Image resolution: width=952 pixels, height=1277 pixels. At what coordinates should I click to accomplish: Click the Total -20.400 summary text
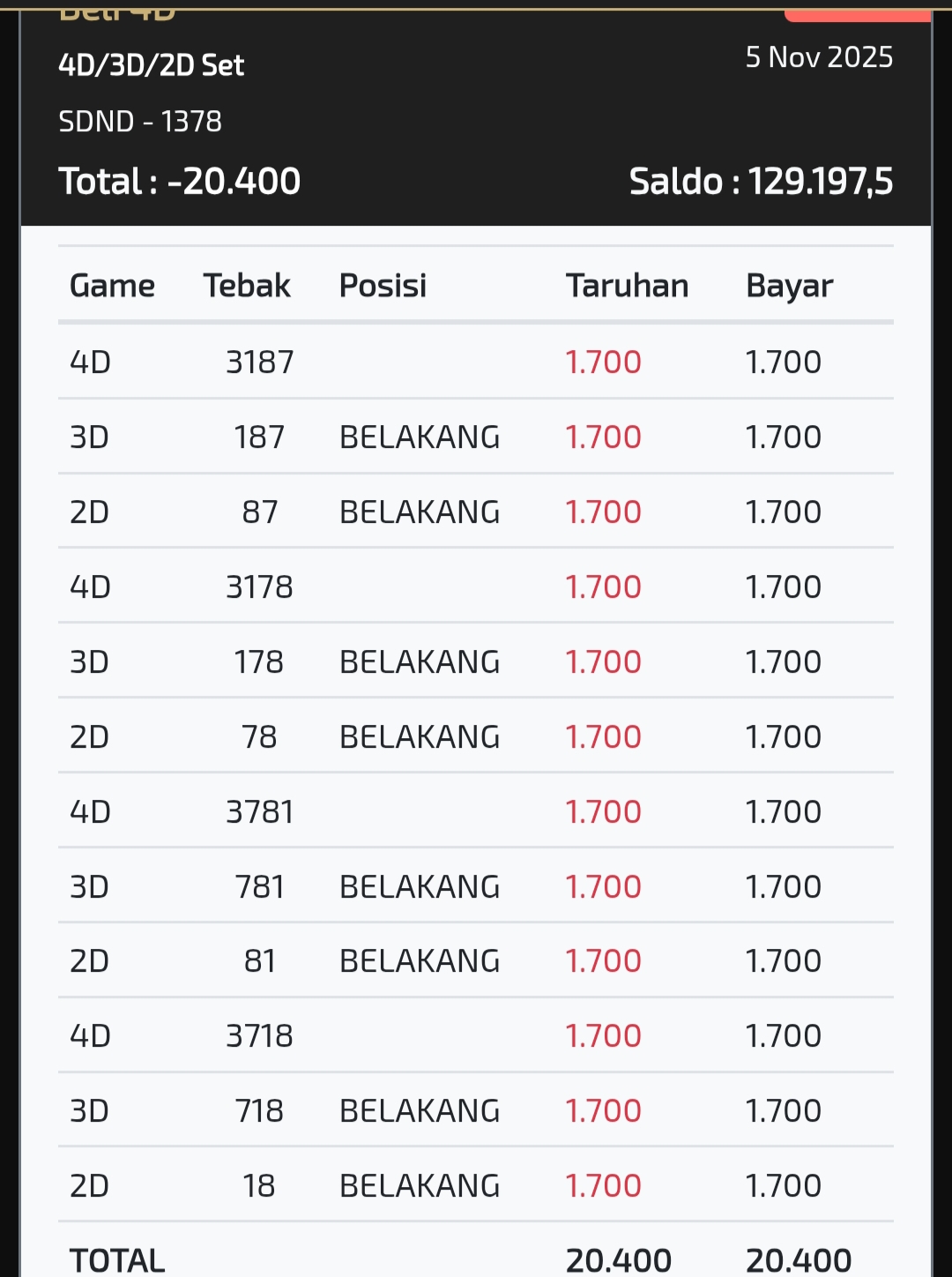(180, 182)
